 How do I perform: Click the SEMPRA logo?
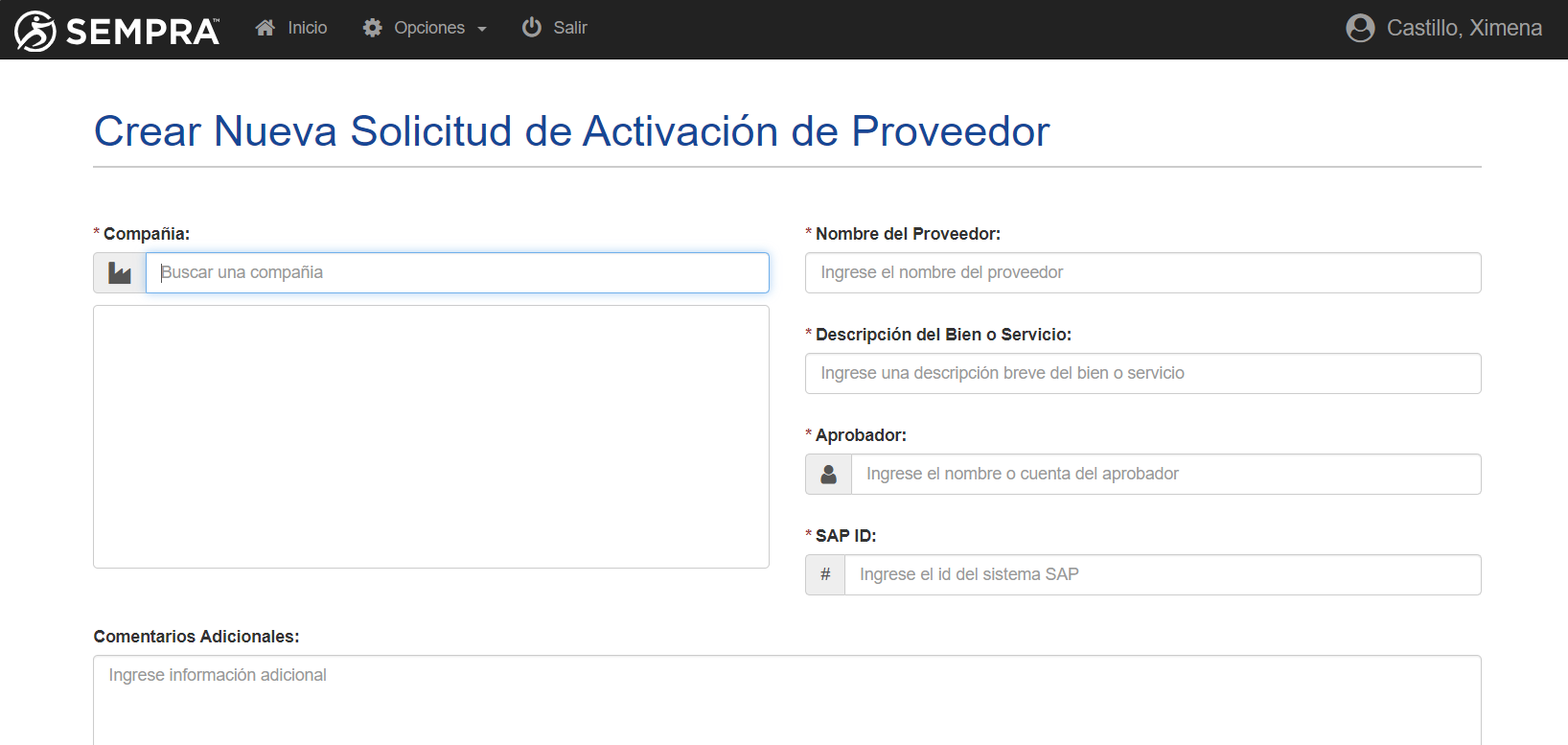click(117, 31)
